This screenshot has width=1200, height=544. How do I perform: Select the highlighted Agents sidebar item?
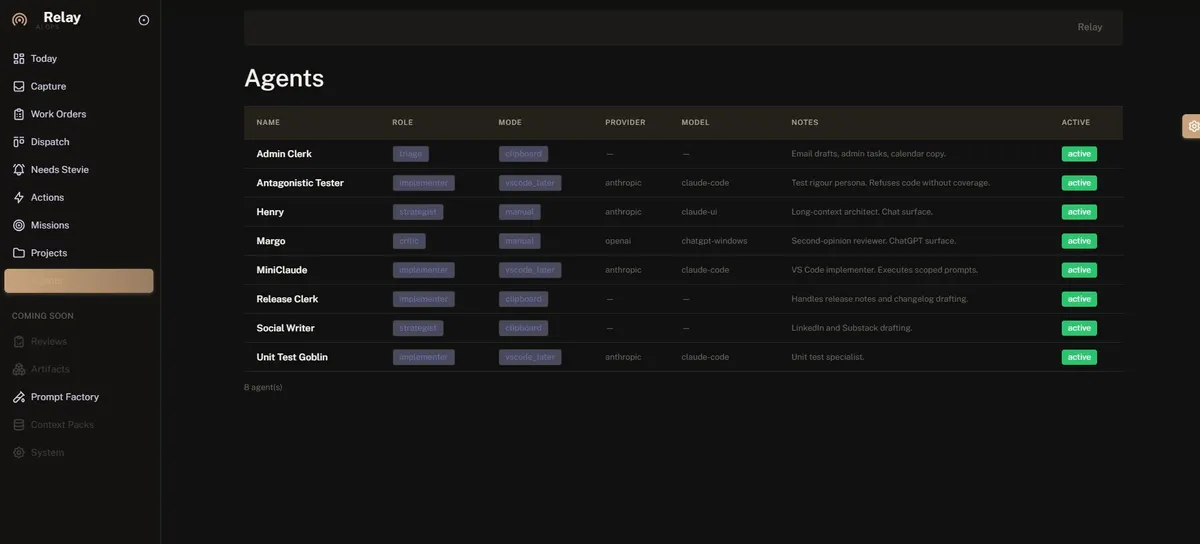point(79,281)
